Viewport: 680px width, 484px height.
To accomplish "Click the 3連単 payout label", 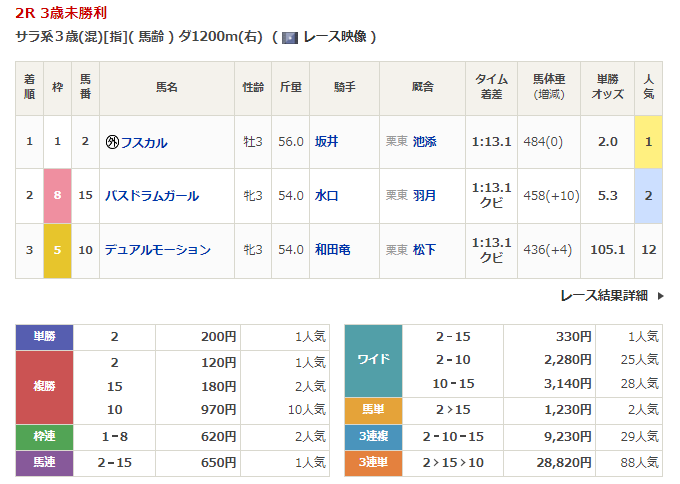I will coord(373,464).
